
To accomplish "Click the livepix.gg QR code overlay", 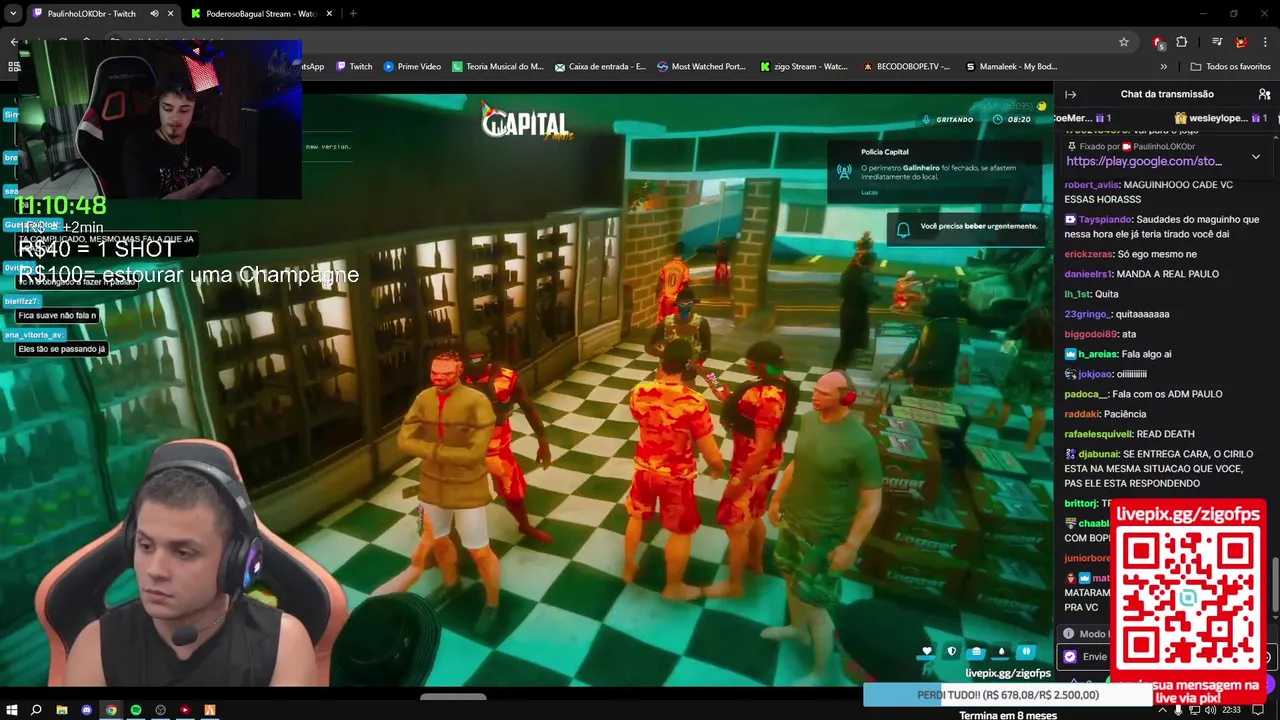I will [x=1189, y=596].
